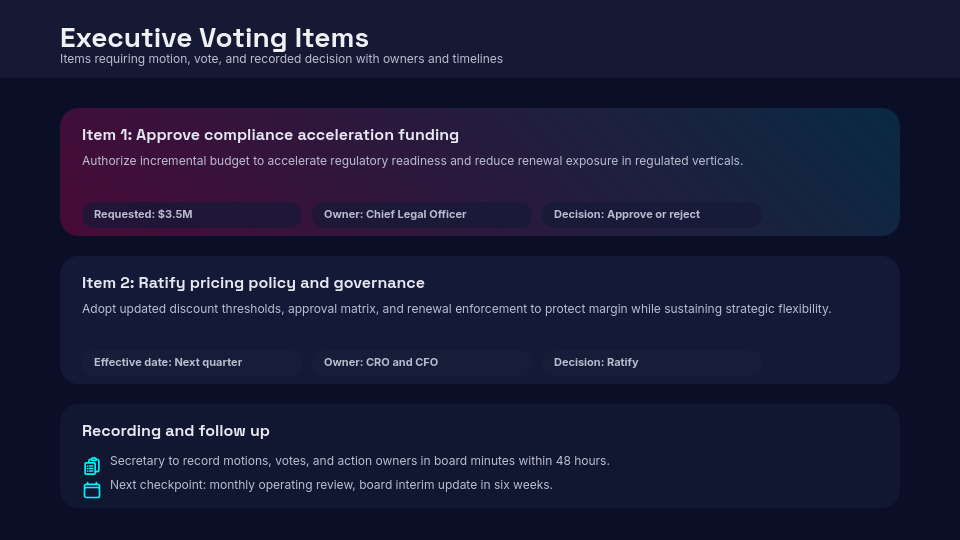Image resolution: width=960 pixels, height=540 pixels.
Task: Click Item 1 compliance acceleration funding heading
Action: pos(270,135)
